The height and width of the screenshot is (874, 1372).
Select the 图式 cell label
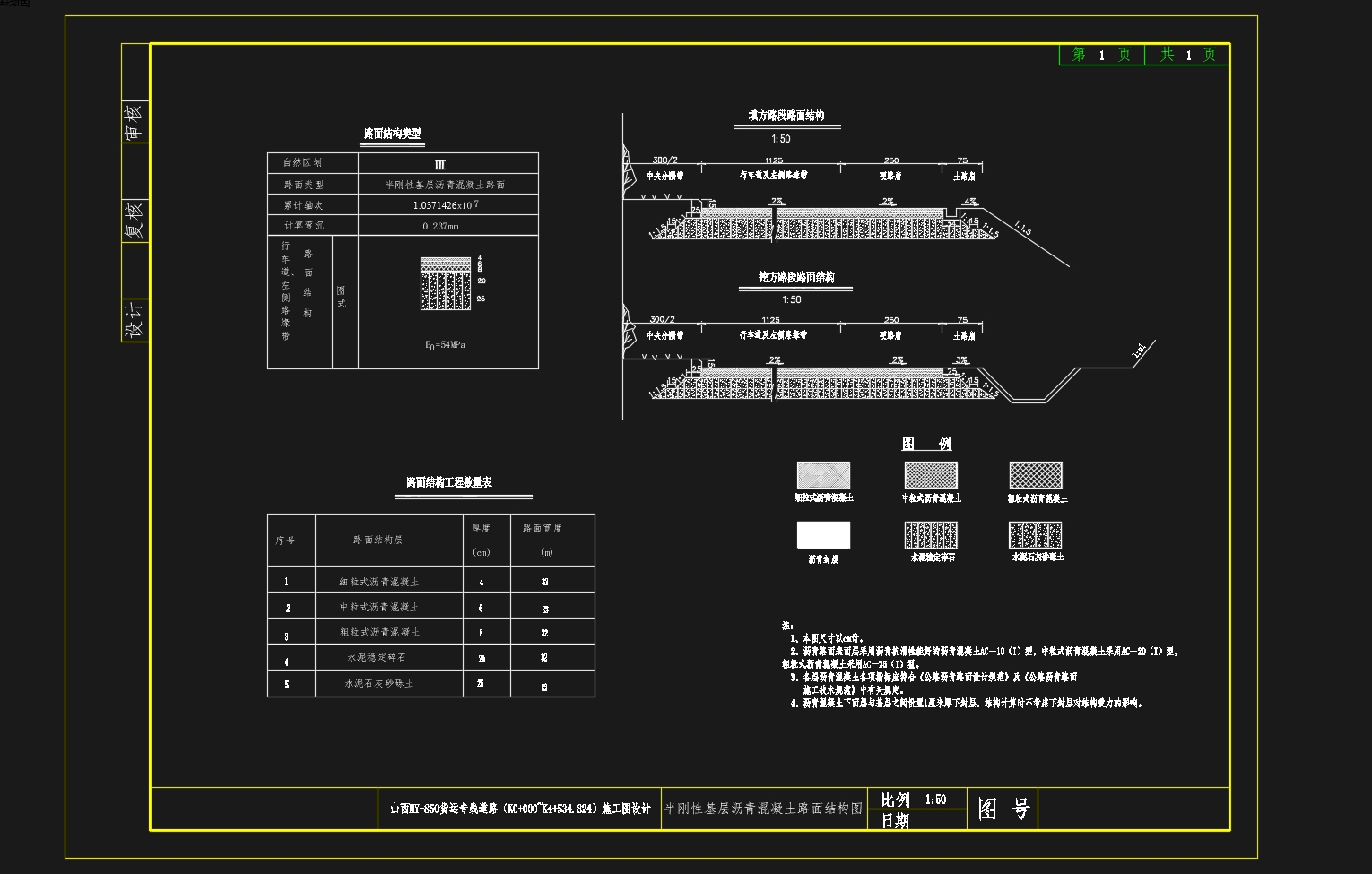point(342,297)
